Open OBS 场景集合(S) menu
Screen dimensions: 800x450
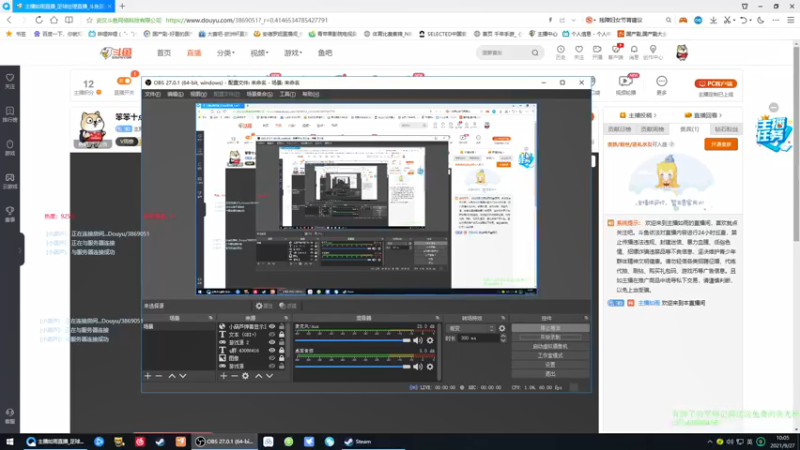pyautogui.click(x=259, y=94)
